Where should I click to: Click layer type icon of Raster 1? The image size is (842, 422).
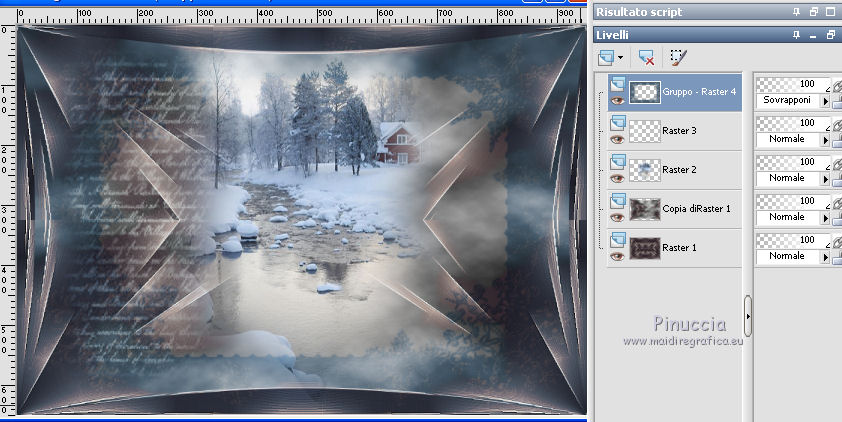[x=618, y=239]
